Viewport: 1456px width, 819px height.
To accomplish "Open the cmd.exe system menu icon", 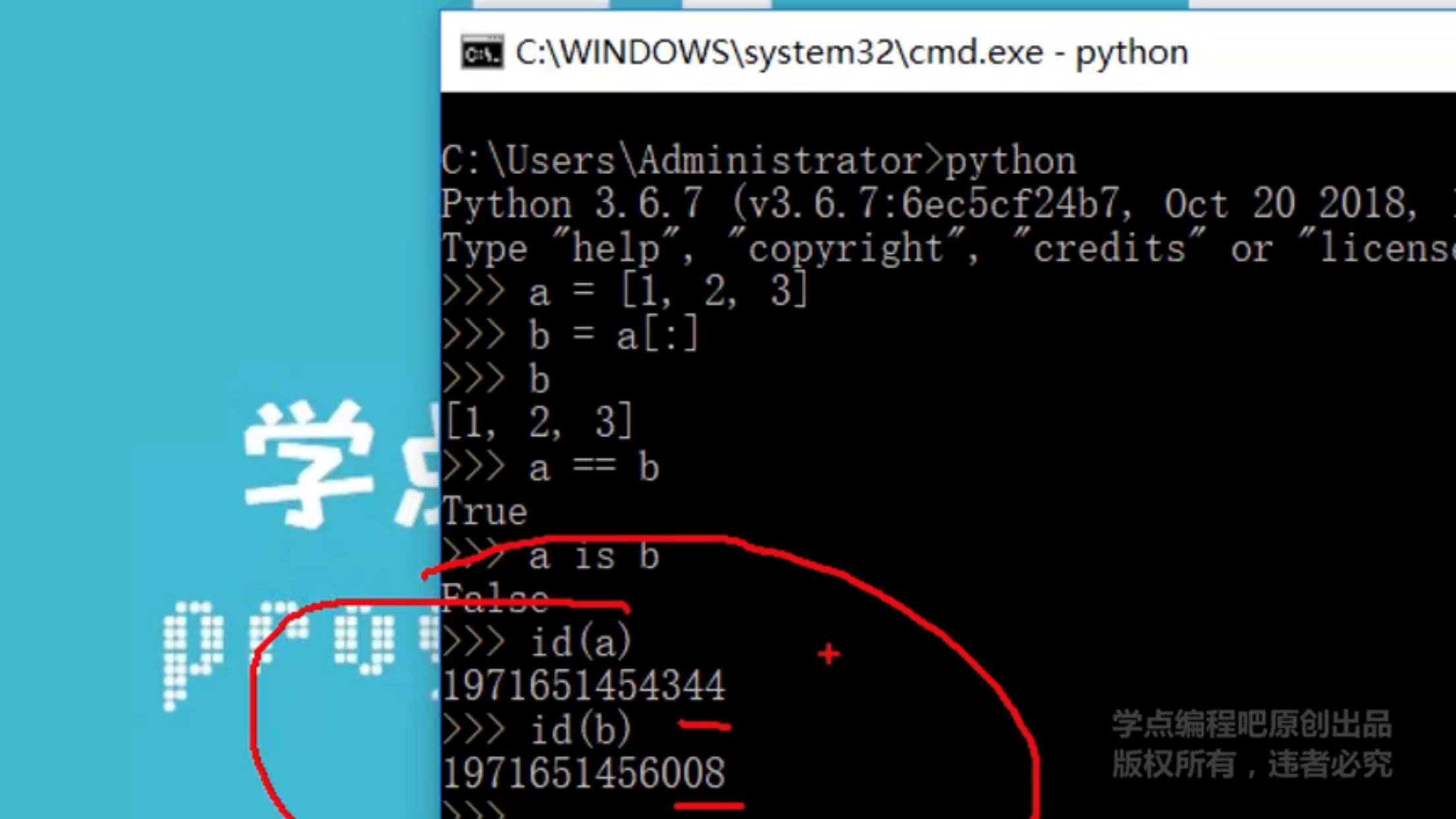I will tap(481, 52).
